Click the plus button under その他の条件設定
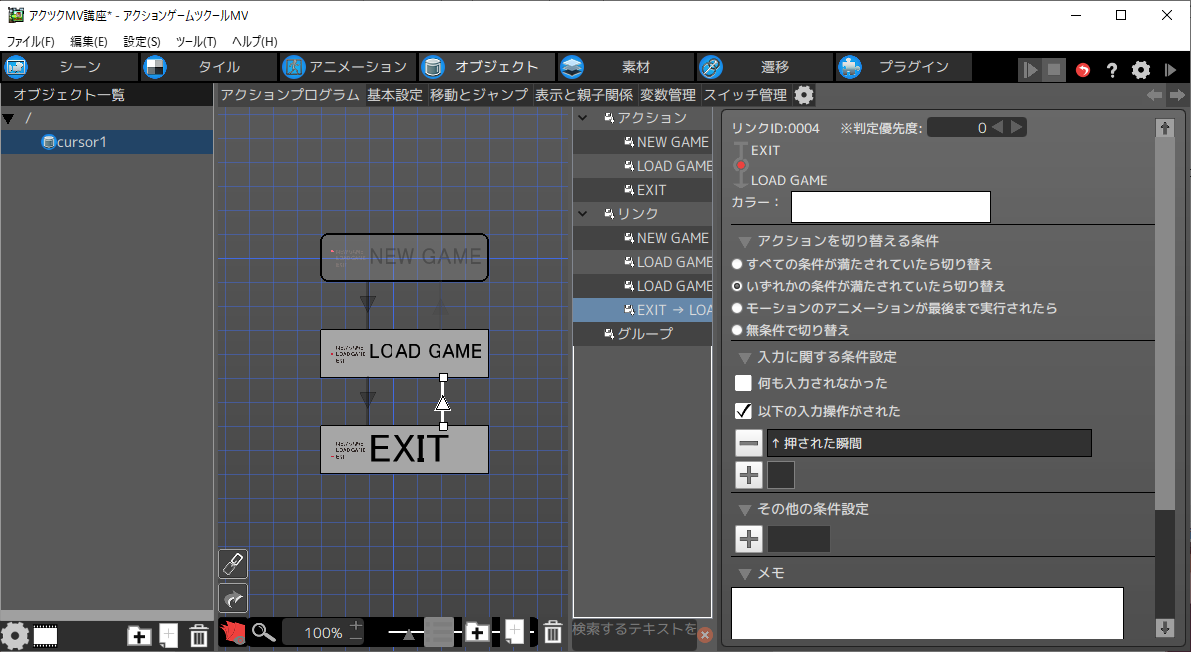The image size is (1191, 652). pos(749,539)
